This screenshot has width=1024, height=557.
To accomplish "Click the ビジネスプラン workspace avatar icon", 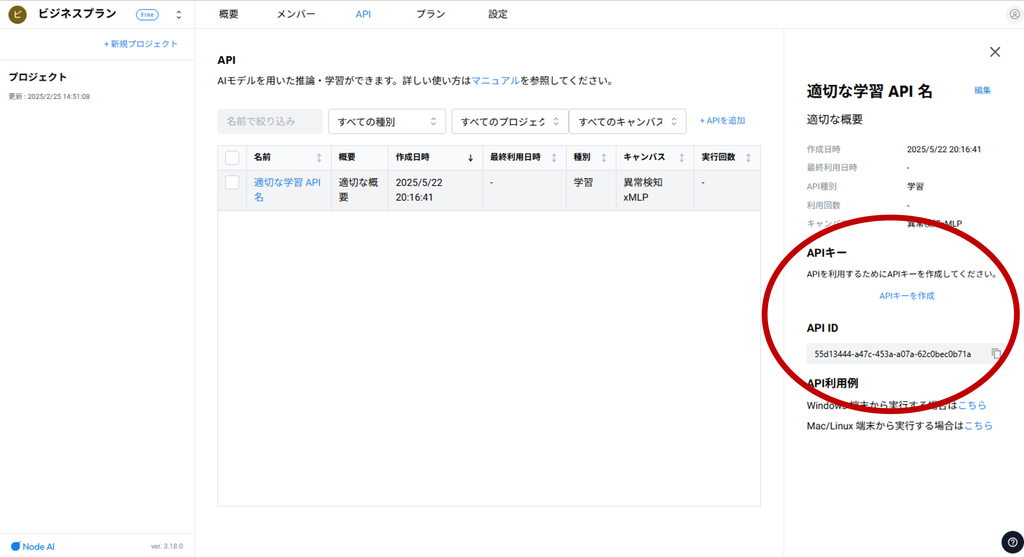I will [17, 15].
